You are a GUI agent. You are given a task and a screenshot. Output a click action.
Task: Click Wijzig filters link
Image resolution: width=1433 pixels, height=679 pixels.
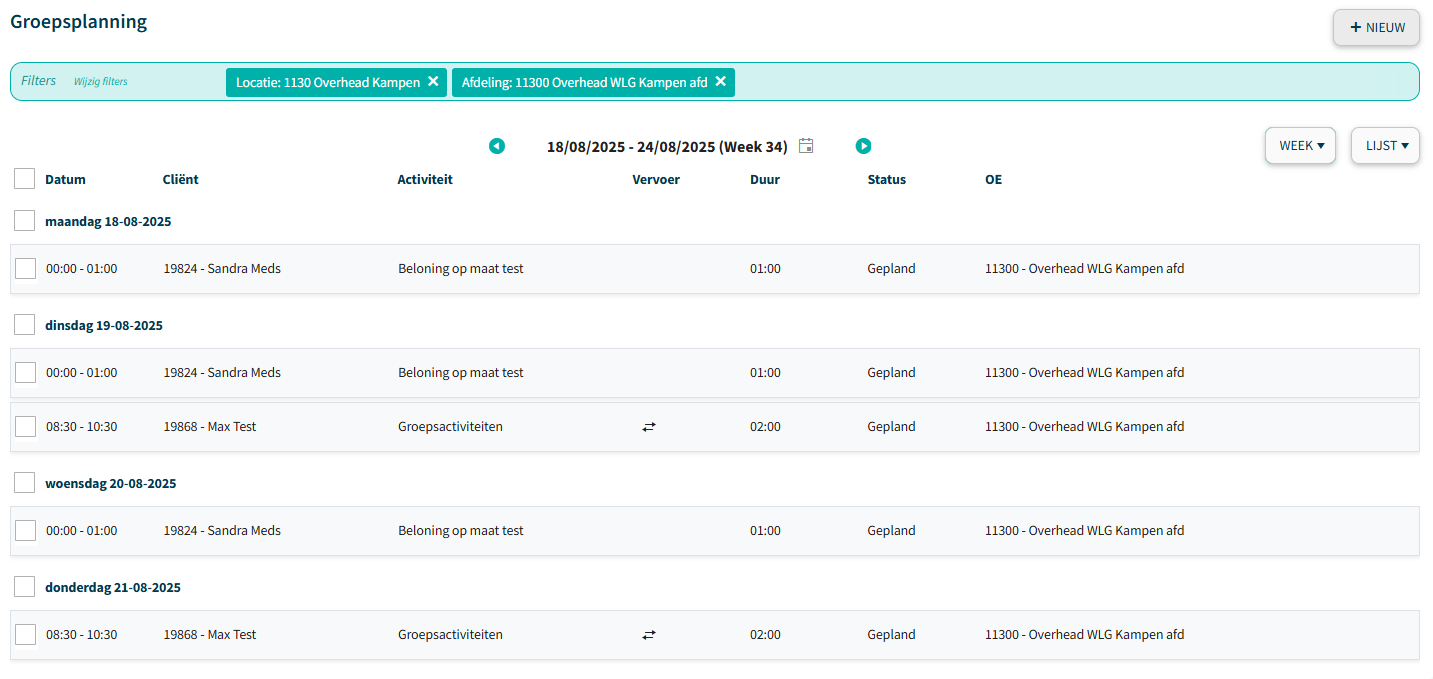coord(101,82)
